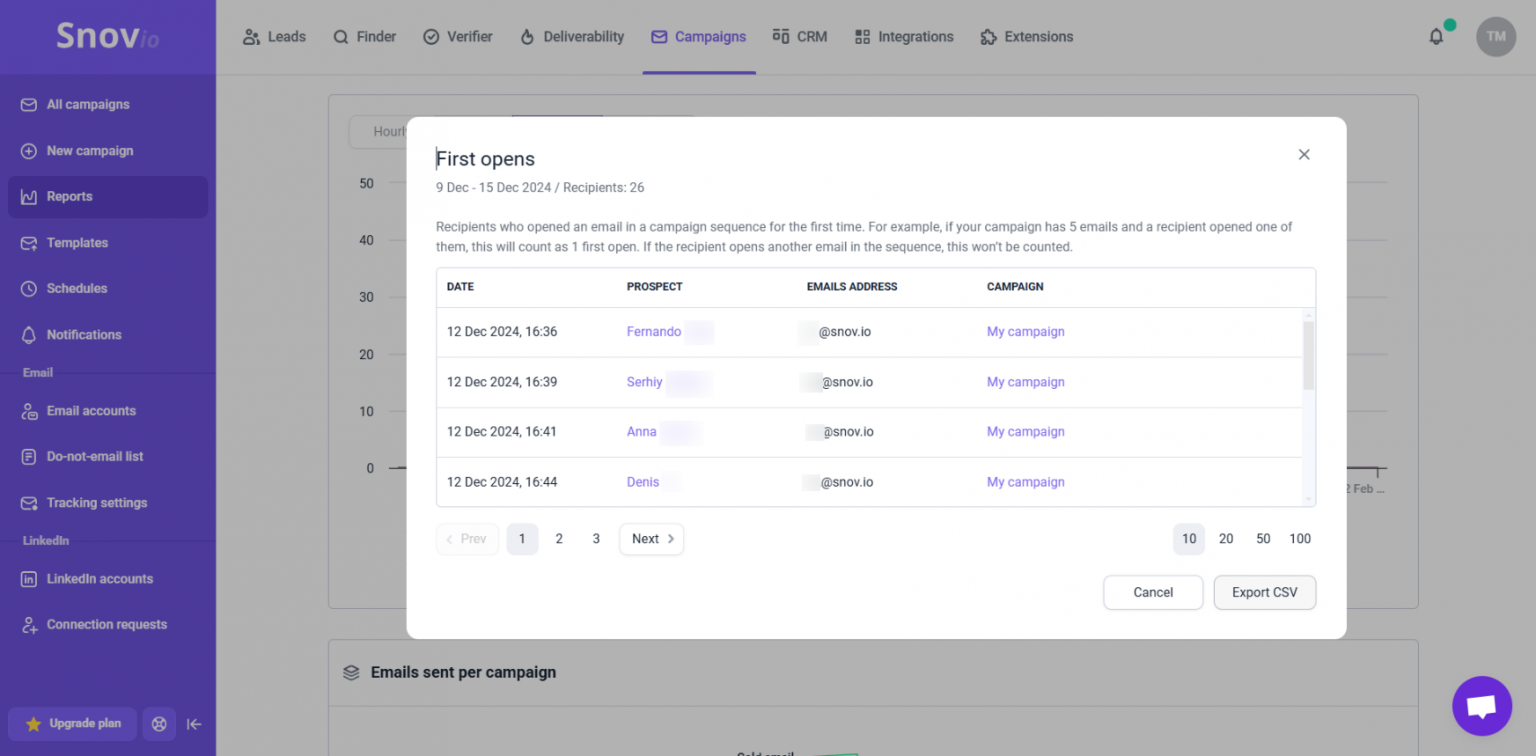Viewport: 1536px width, 756px height.
Task: Show 50 rows per page
Action: click(1263, 539)
